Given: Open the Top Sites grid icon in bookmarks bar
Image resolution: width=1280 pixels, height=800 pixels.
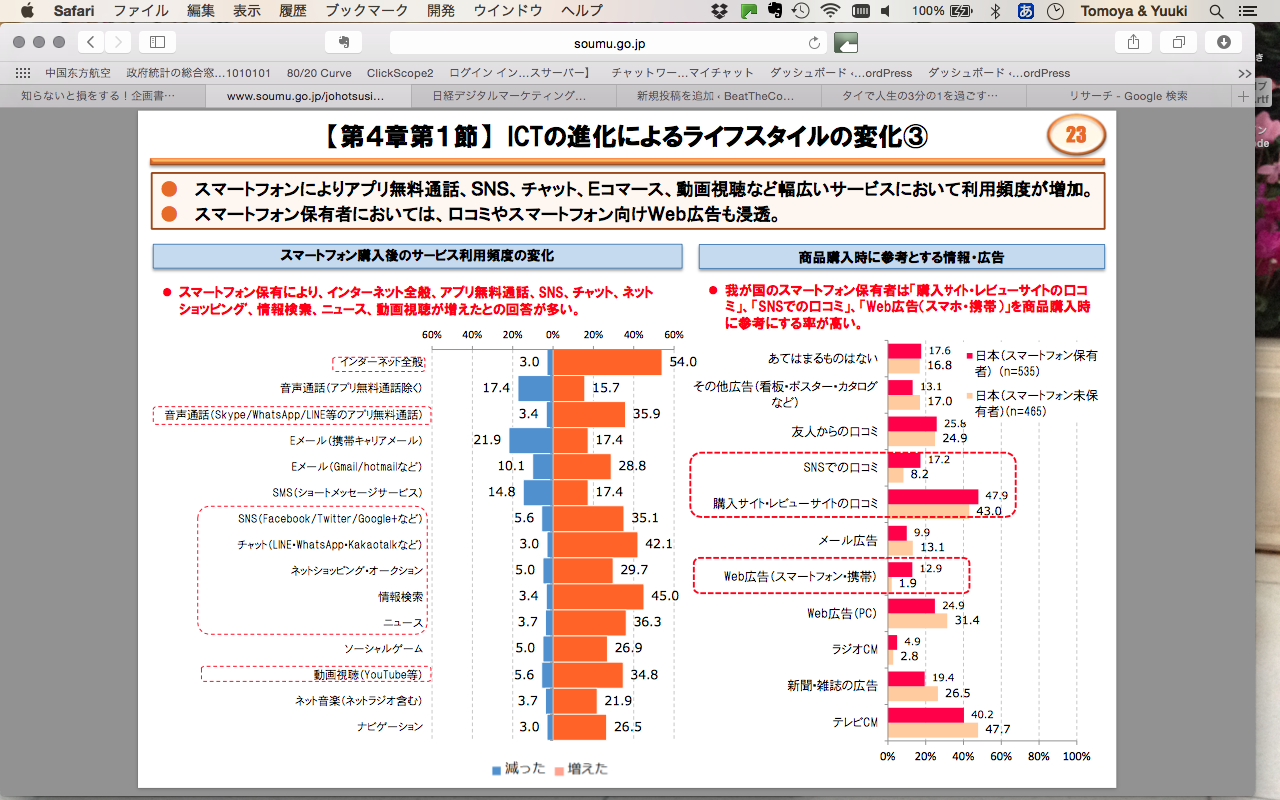Looking at the screenshot, I should (23, 73).
